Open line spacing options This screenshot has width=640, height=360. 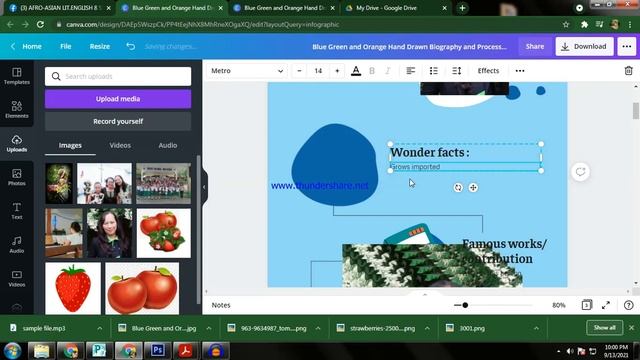456,71
